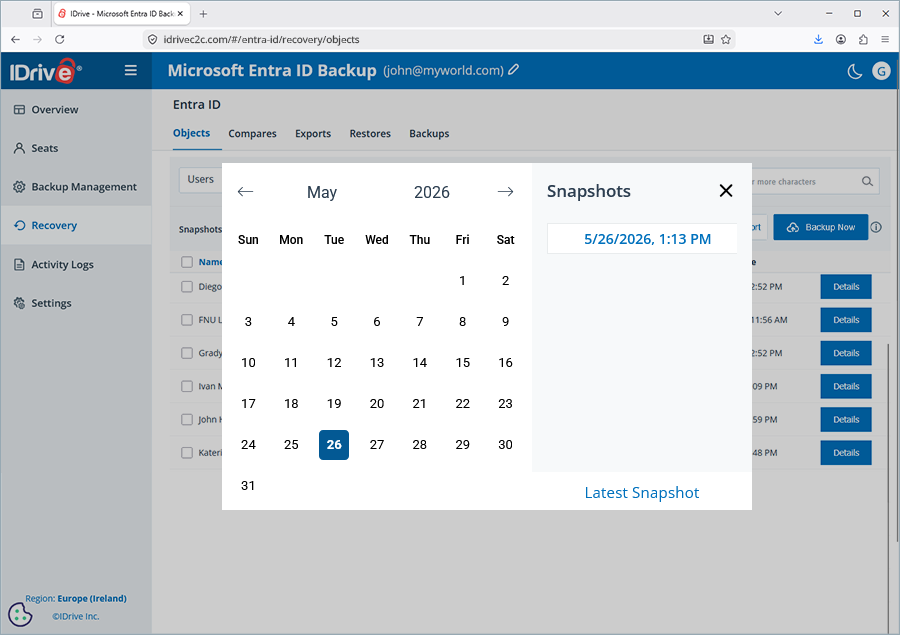Select May 20 in the calendar
This screenshot has width=900, height=635.
377,404
